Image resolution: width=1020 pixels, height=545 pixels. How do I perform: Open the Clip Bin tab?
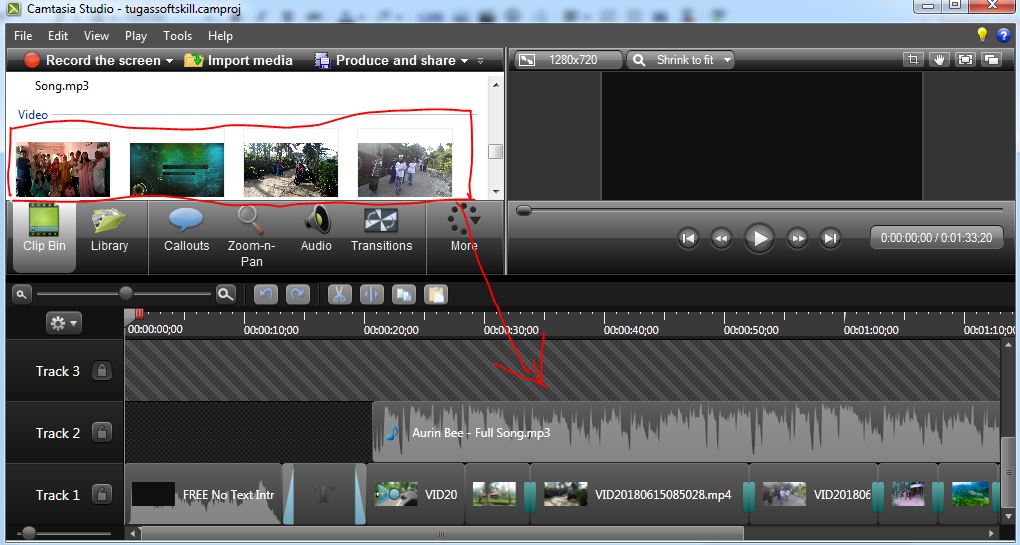pyautogui.click(x=44, y=237)
